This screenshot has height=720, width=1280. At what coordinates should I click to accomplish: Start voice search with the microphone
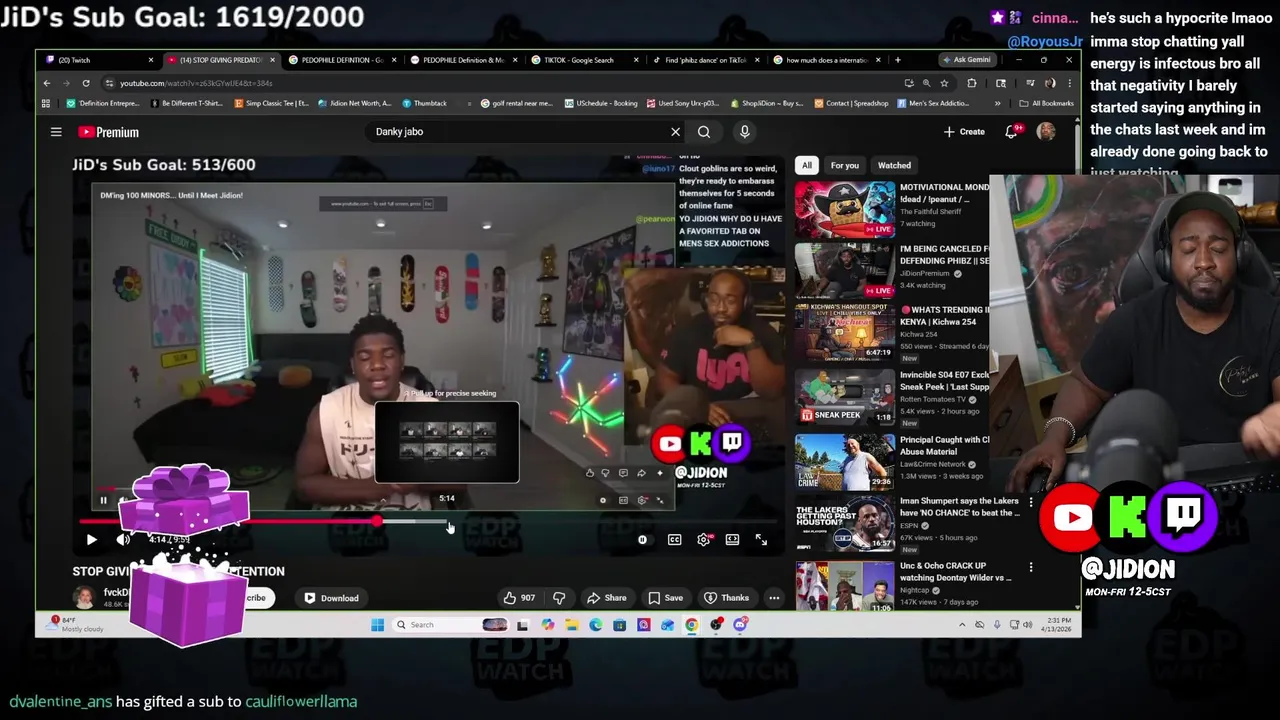[x=744, y=132]
